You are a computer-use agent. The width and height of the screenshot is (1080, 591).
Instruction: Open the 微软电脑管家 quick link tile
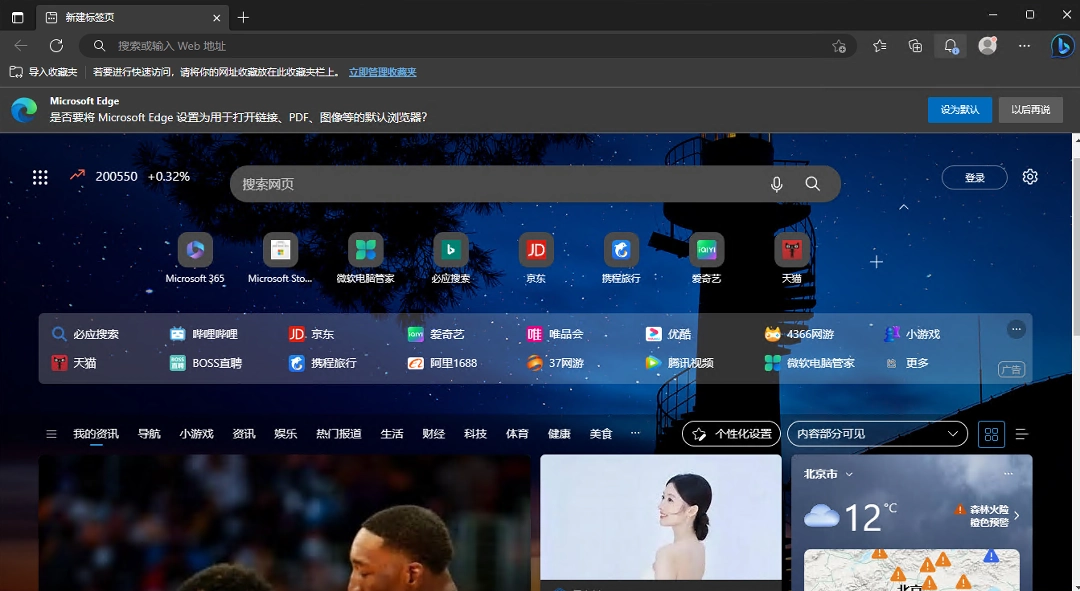coord(366,259)
